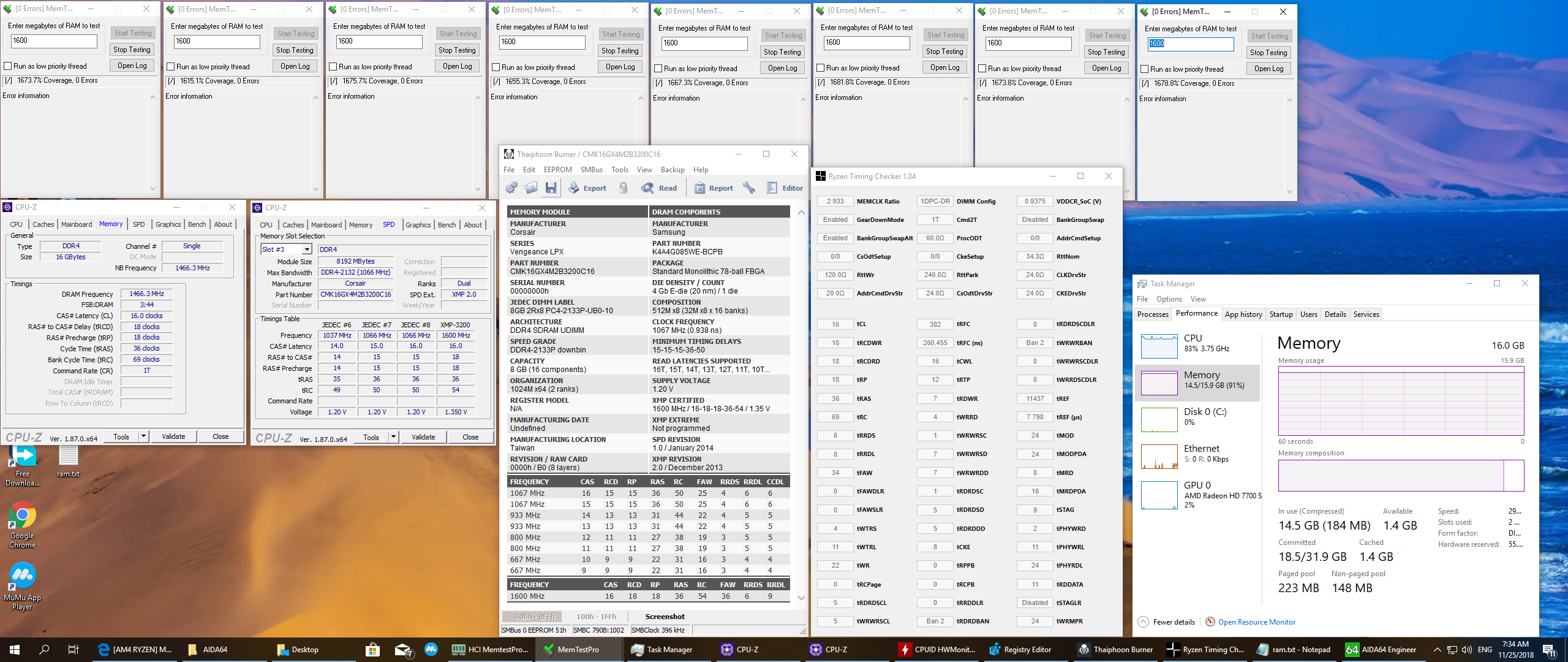The height and width of the screenshot is (662, 1568).
Task: Open the Editor from Thaiphoon toolbar
Action: coord(785,188)
